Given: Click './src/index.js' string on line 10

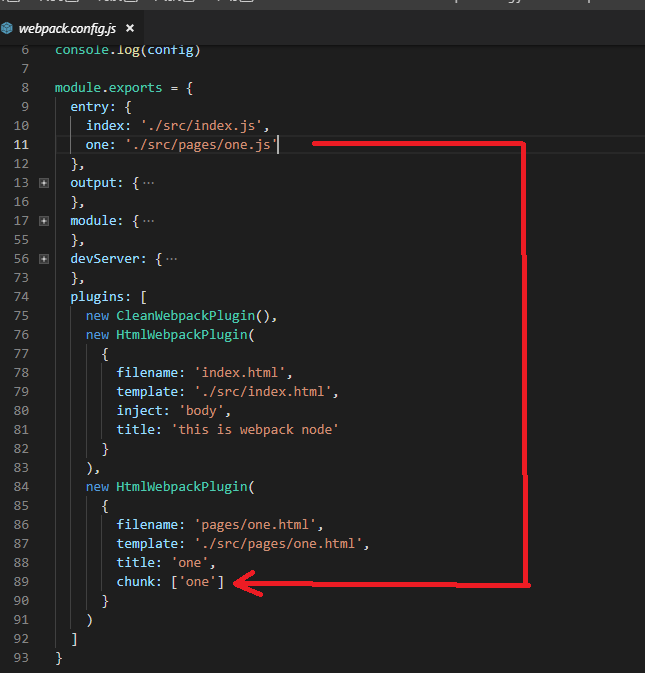Looking at the screenshot, I should (201, 126).
